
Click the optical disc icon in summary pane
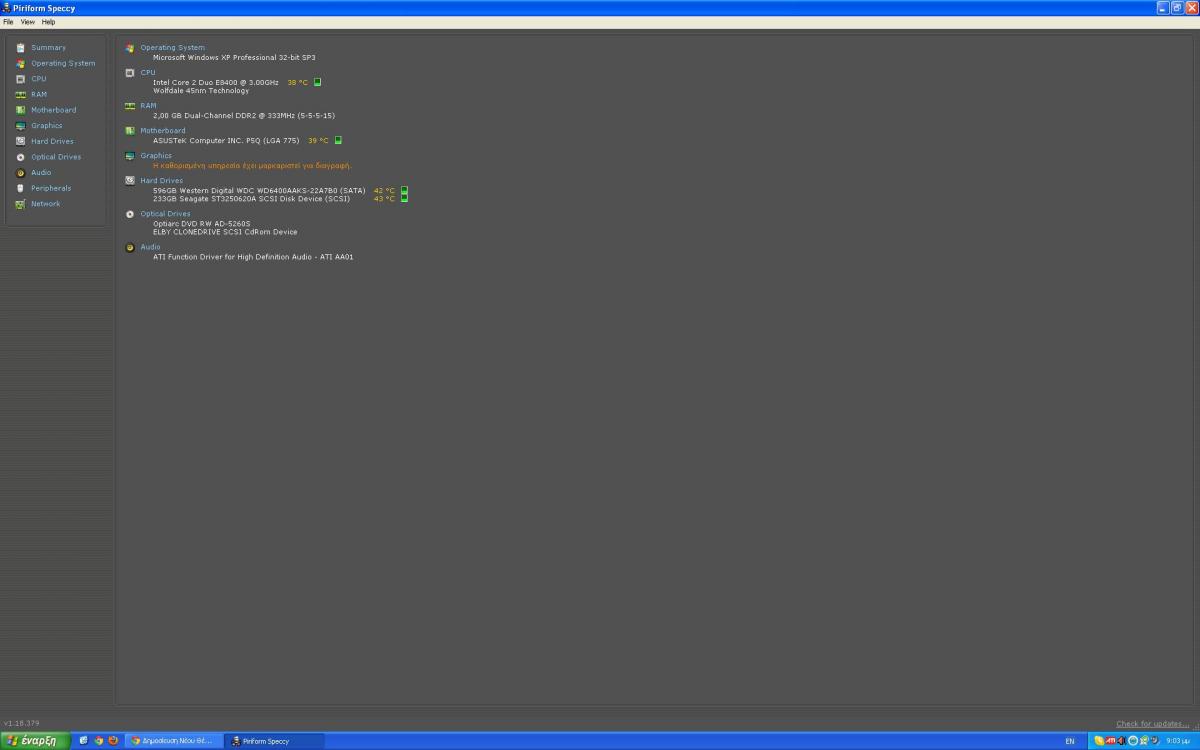[130, 213]
